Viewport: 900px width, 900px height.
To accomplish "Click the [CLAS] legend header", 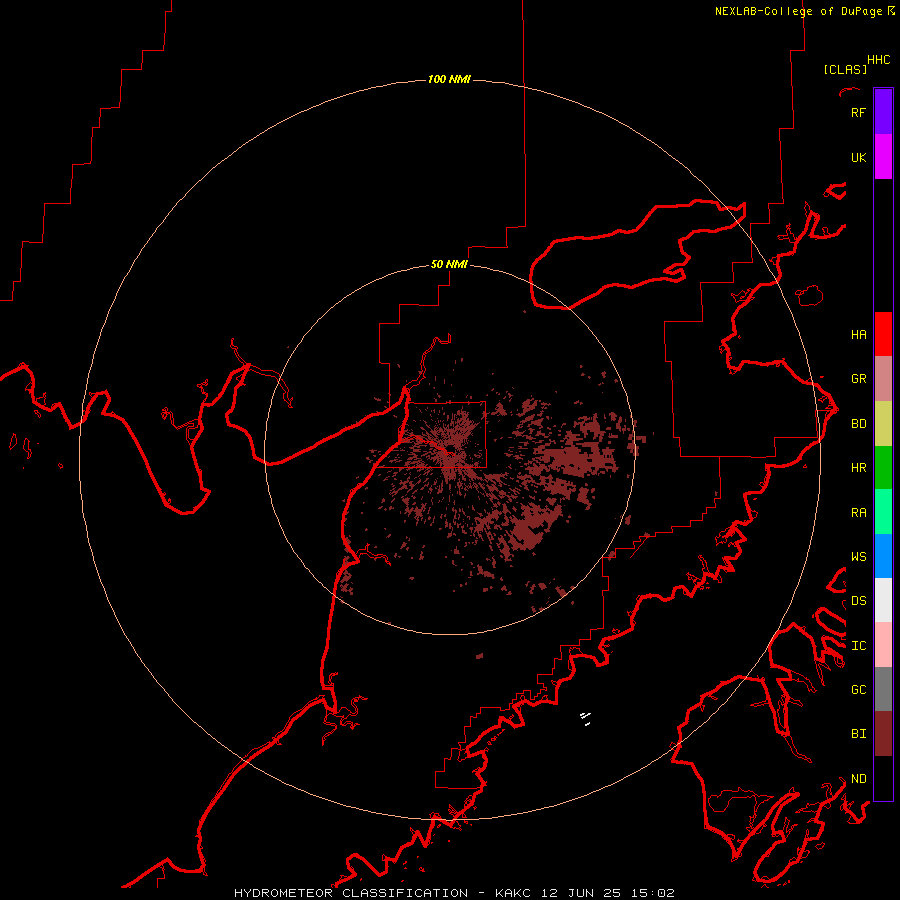I will coord(845,69).
